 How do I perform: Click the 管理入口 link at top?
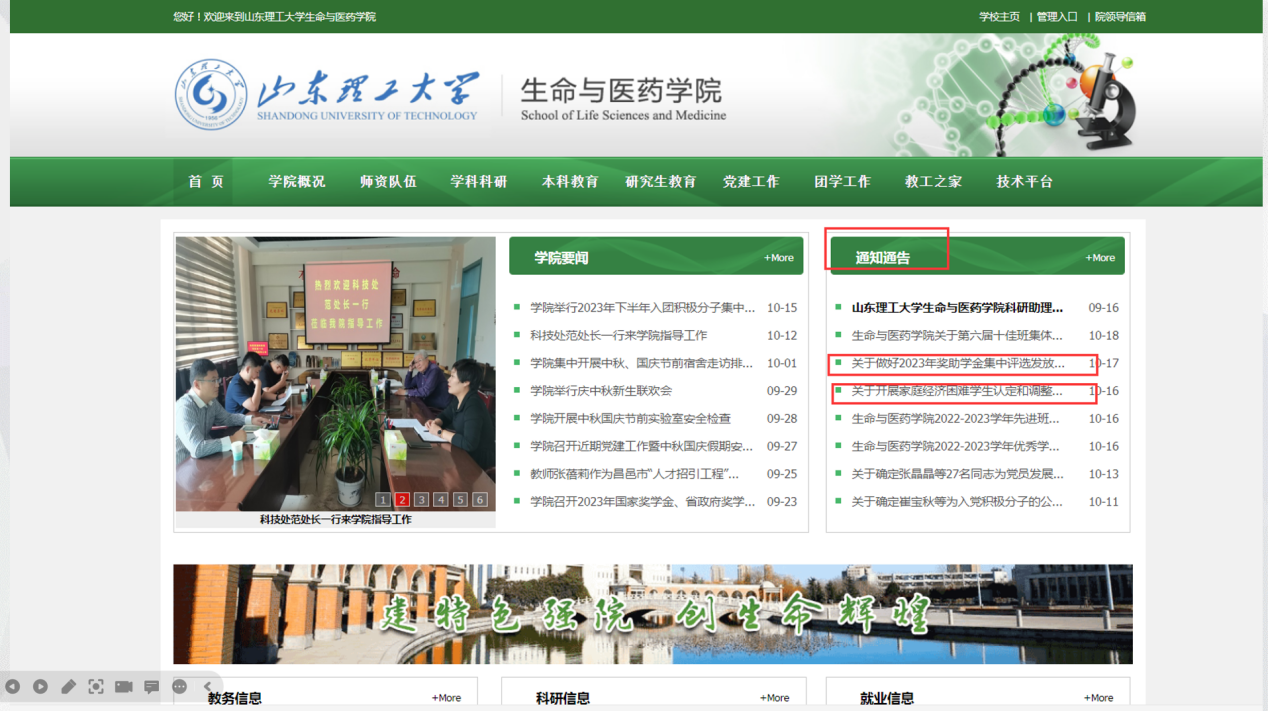point(1056,17)
